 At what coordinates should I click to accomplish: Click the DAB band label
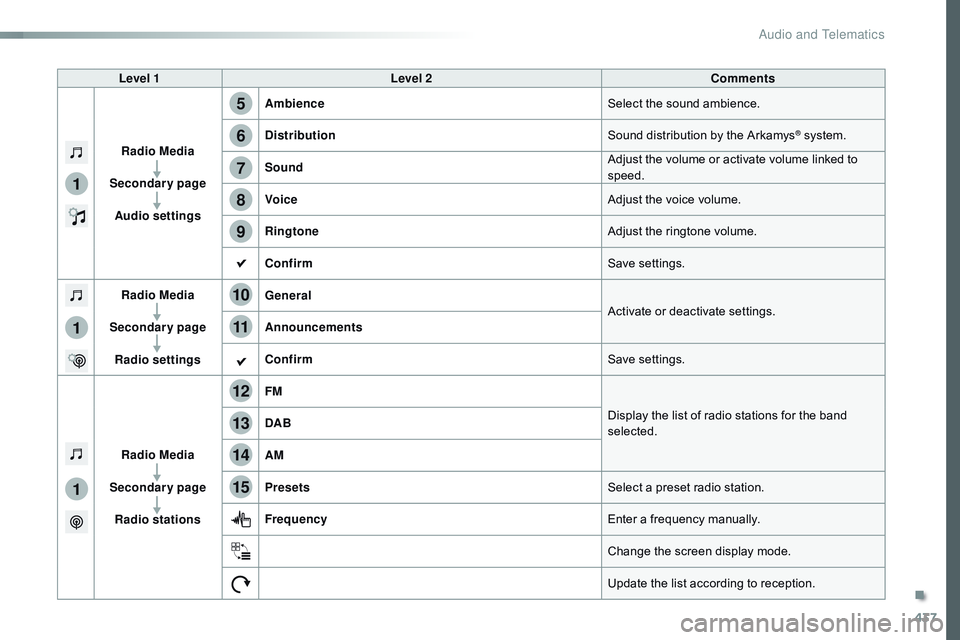click(x=278, y=423)
